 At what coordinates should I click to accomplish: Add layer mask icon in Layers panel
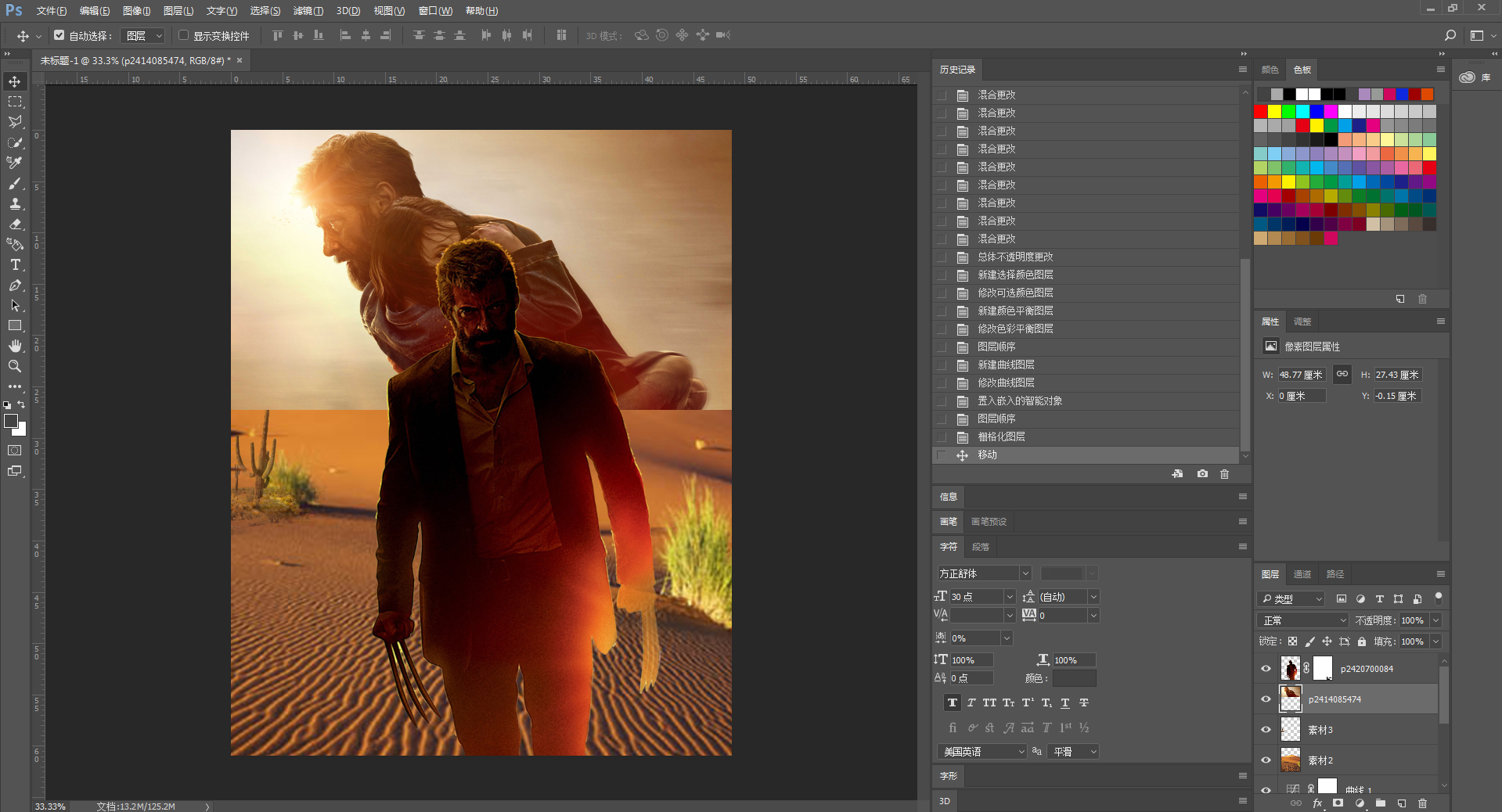[1338, 803]
